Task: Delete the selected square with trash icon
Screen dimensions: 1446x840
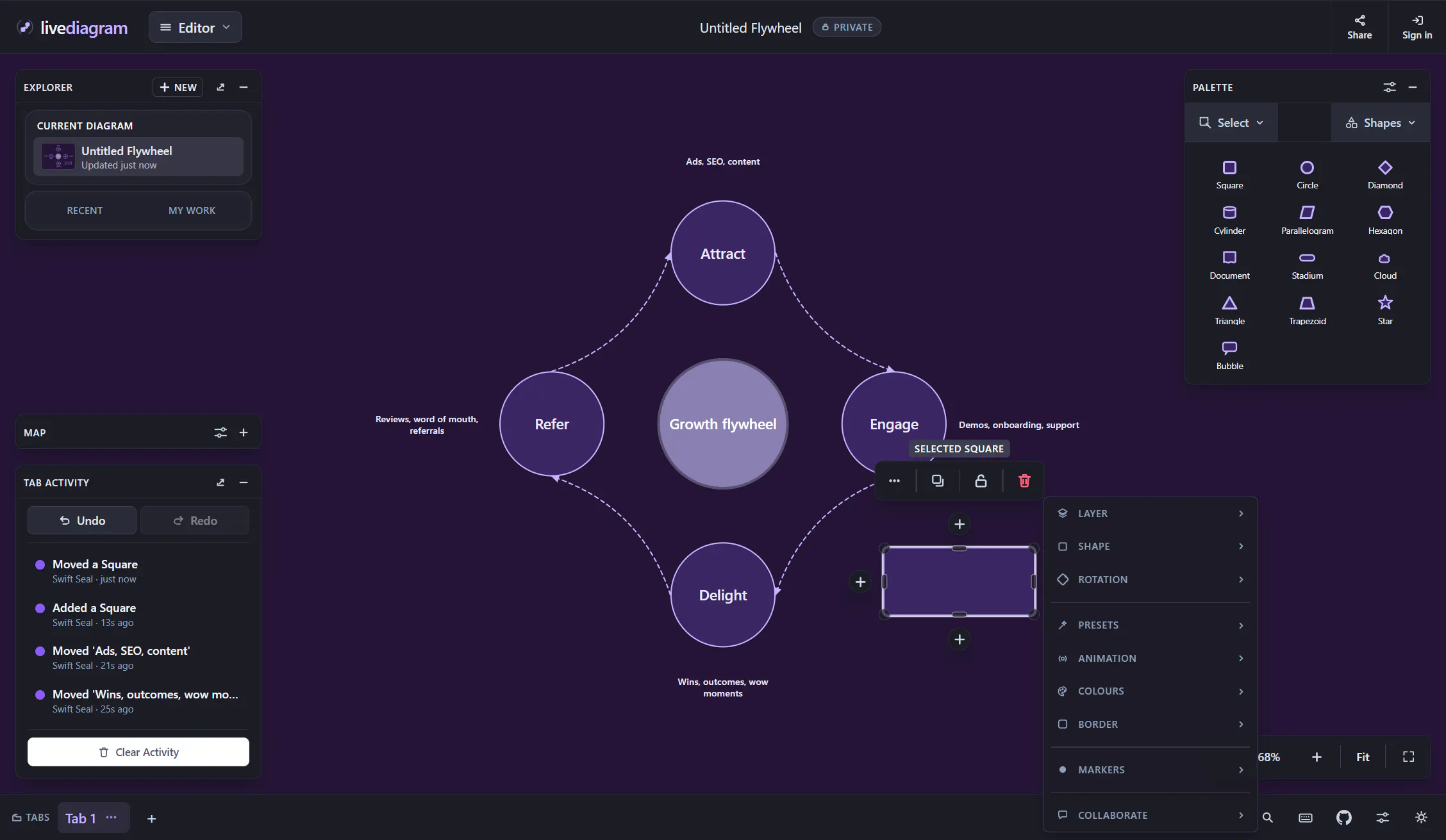Action: point(1024,481)
